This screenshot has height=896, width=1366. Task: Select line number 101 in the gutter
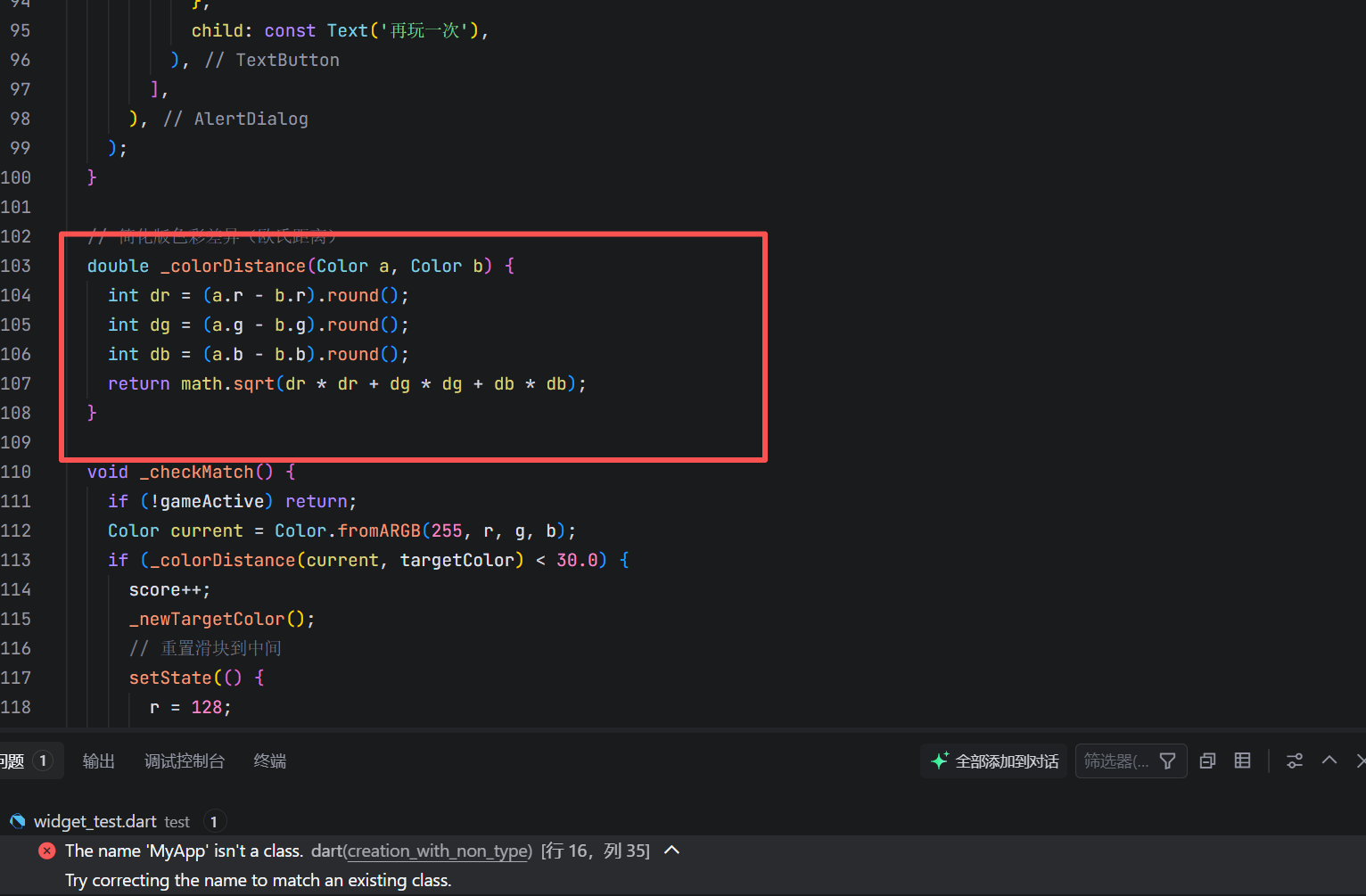(x=16, y=207)
